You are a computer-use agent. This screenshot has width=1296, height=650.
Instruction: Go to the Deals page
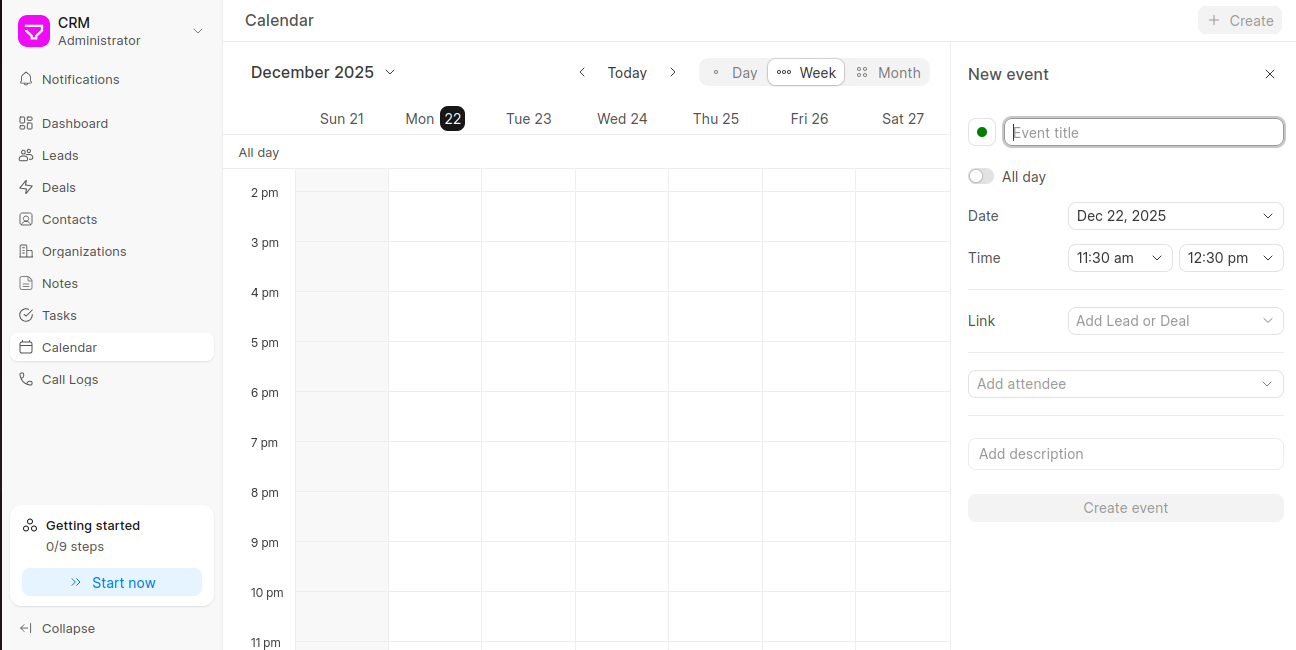(x=60, y=187)
